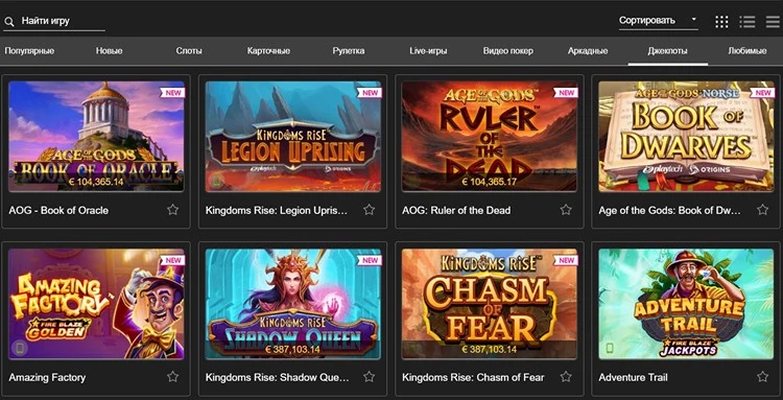Switch to bulleted list view
The height and width of the screenshot is (400, 783).
click(747, 21)
